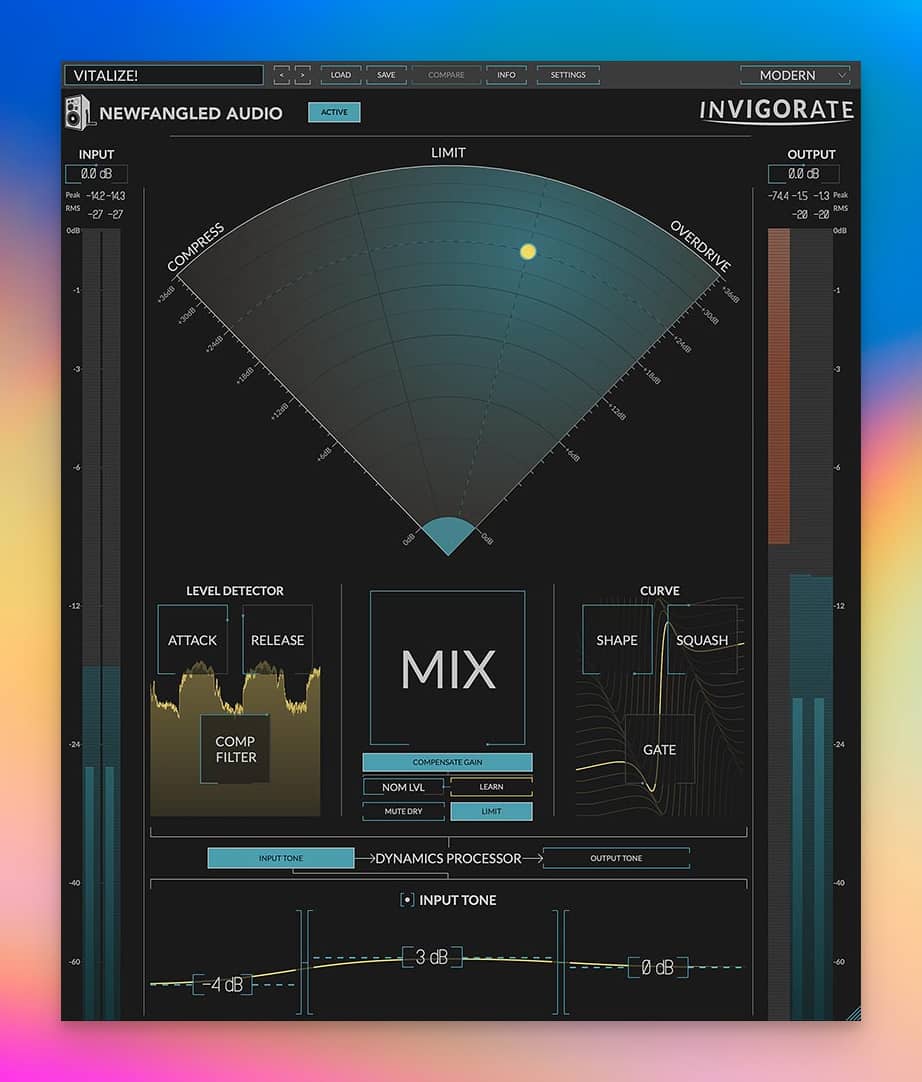This screenshot has width=922, height=1082.
Task: Select the Gate control box
Action: (659, 749)
